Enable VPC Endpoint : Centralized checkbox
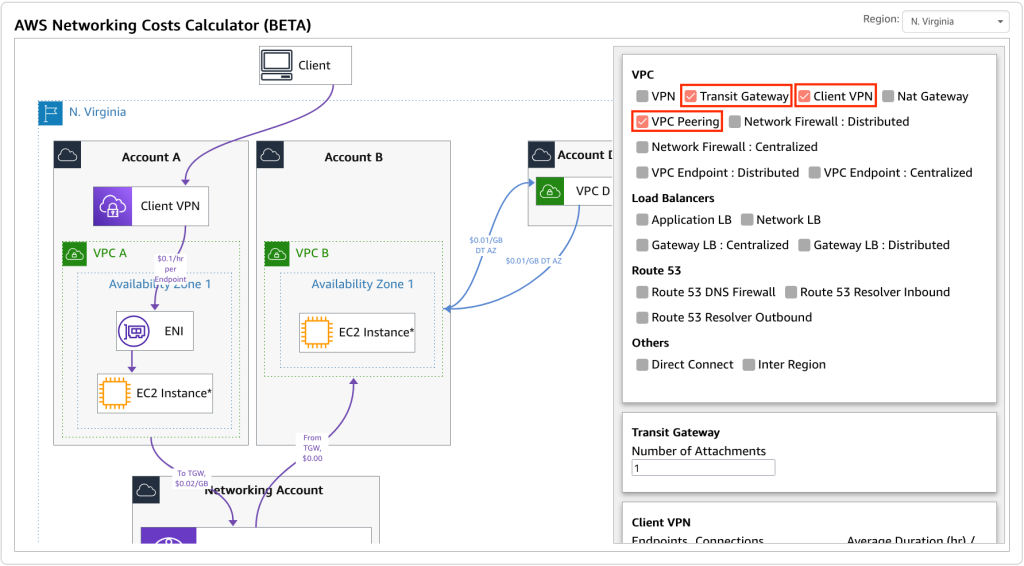The image size is (1024, 566). pos(814,172)
